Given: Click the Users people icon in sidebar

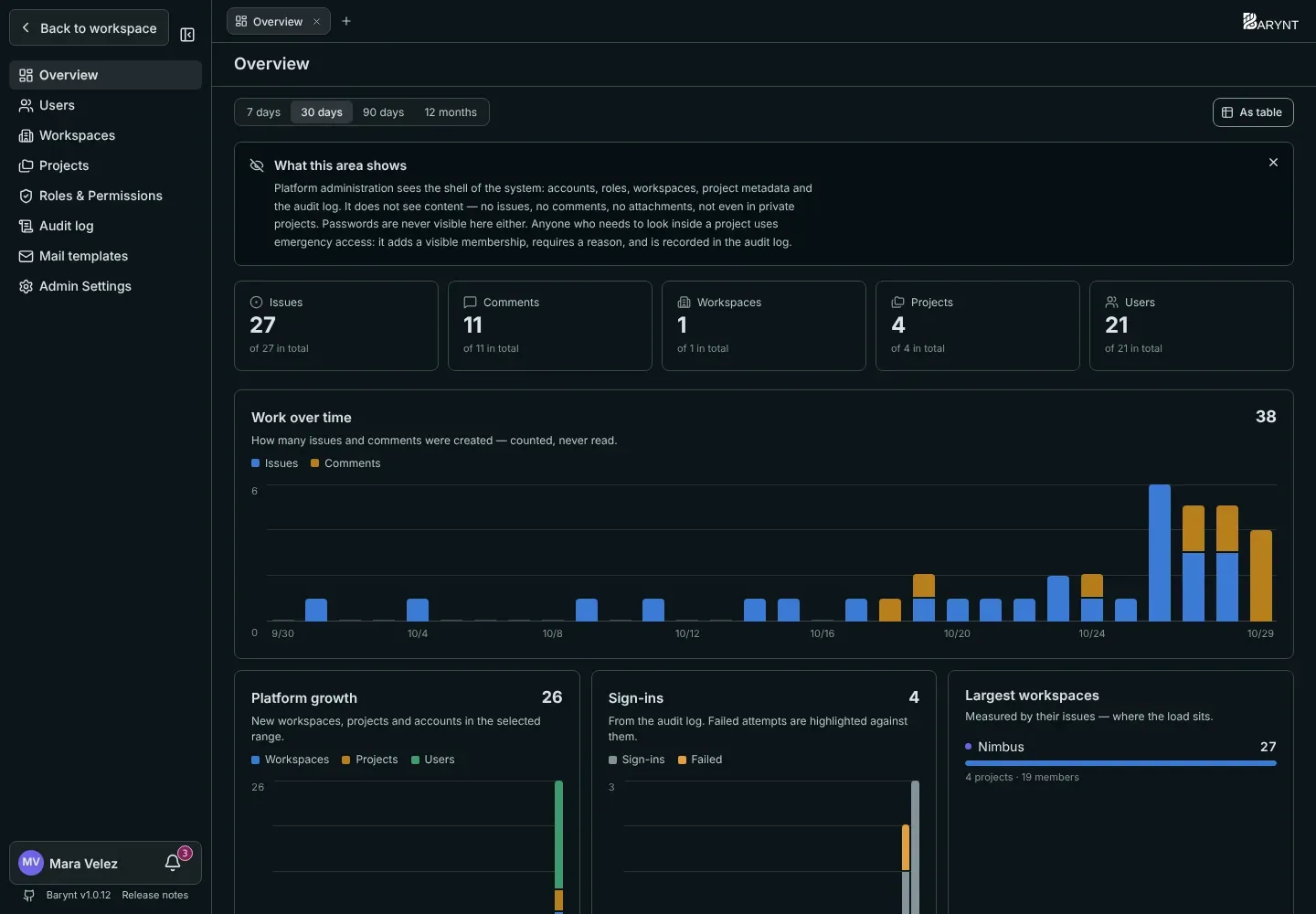Looking at the screenshot, I should tap(26, 105).
